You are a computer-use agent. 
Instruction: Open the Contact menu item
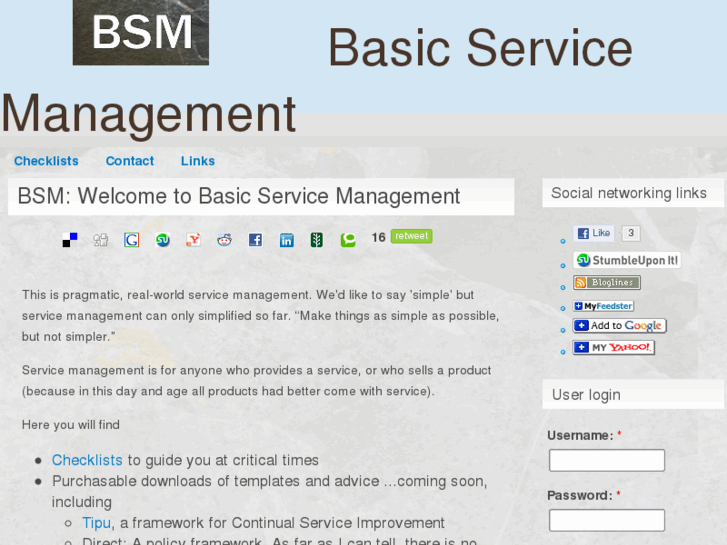click(x=130, y=161)
